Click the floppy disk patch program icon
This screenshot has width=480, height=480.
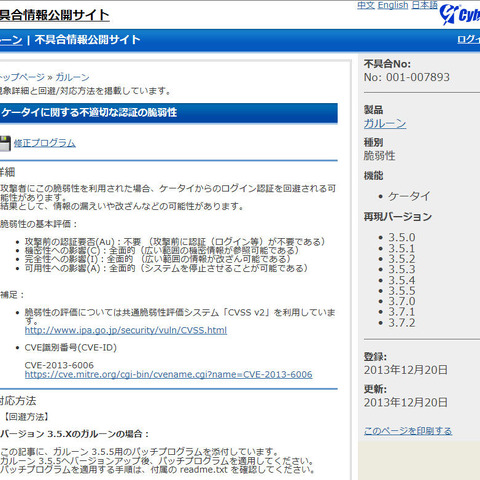click(x=5, y=144)
